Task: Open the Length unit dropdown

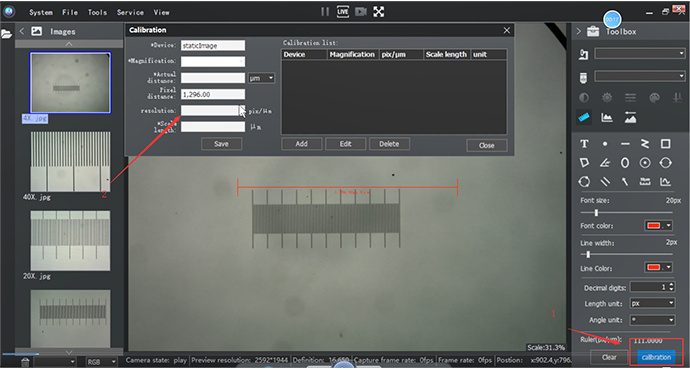Action: tap(652, 303)
